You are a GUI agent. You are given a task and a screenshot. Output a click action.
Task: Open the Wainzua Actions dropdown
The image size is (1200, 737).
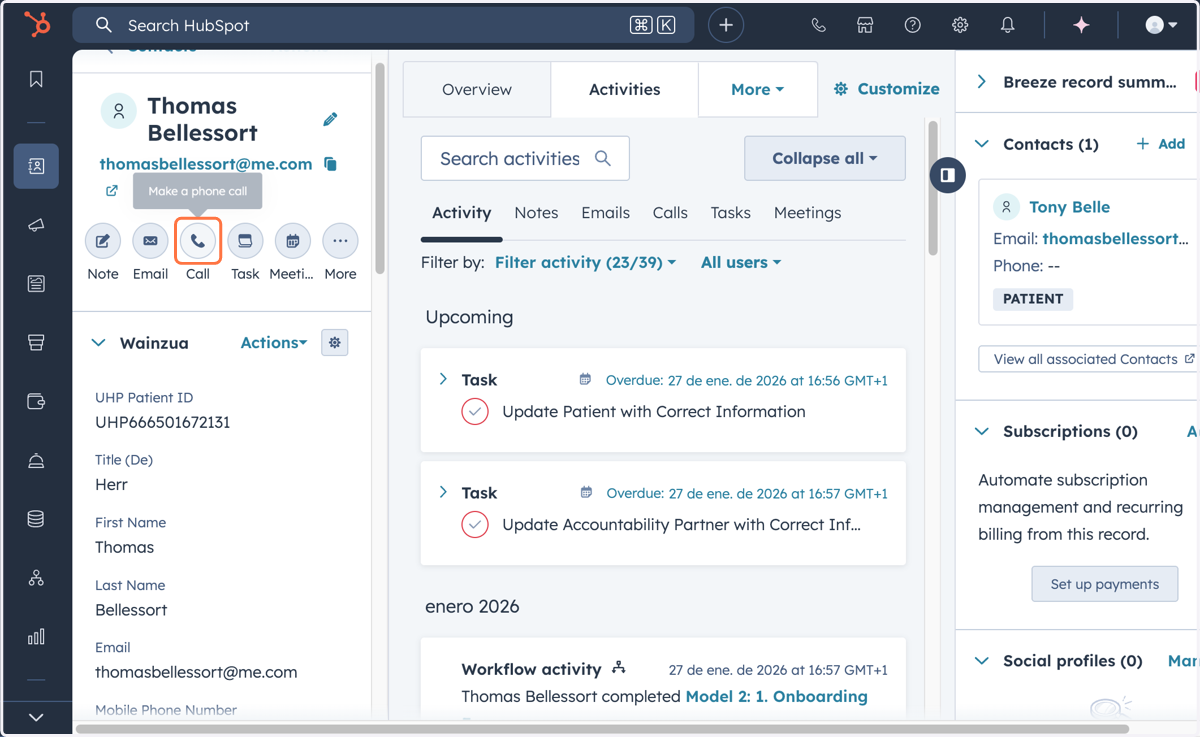pos(274,343)
